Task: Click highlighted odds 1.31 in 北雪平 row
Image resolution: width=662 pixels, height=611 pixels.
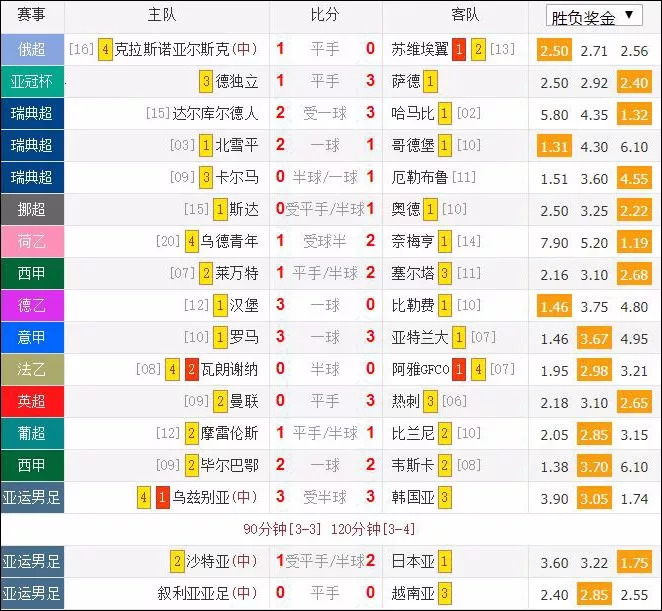Action: [x=554, y=146]
